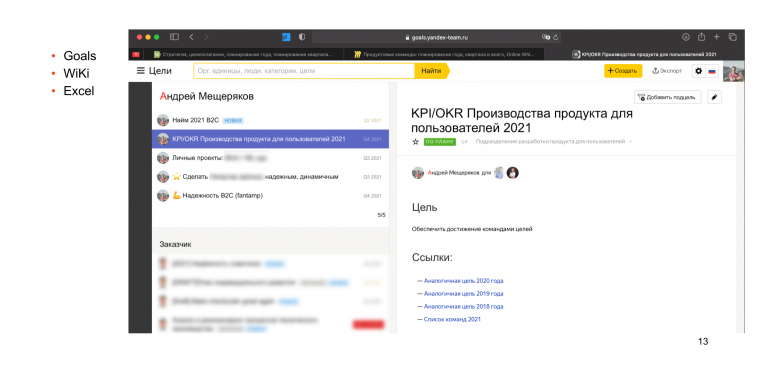Image resolution: width=757 pixels, height=367 pixels.
Task: Click the 'Добавить подцель' button
Action: coord(668,97)
